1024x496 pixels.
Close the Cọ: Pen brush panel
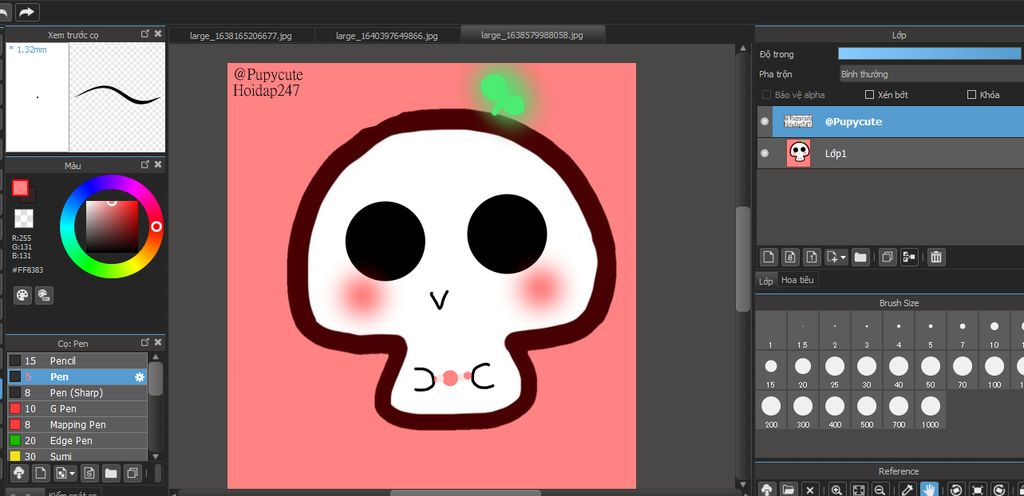point(158,343)
